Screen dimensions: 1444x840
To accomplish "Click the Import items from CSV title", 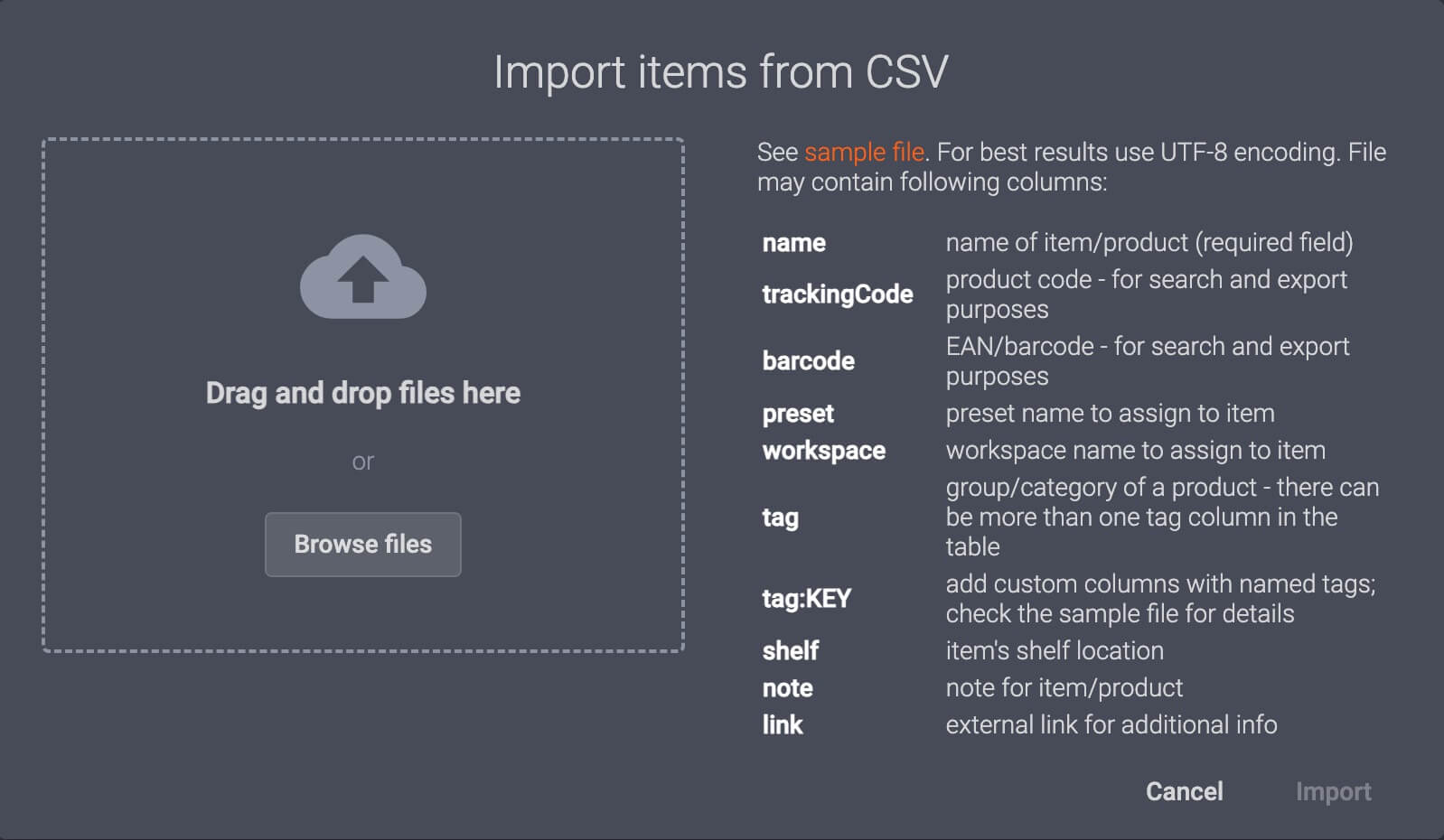I will click(722, 70).
